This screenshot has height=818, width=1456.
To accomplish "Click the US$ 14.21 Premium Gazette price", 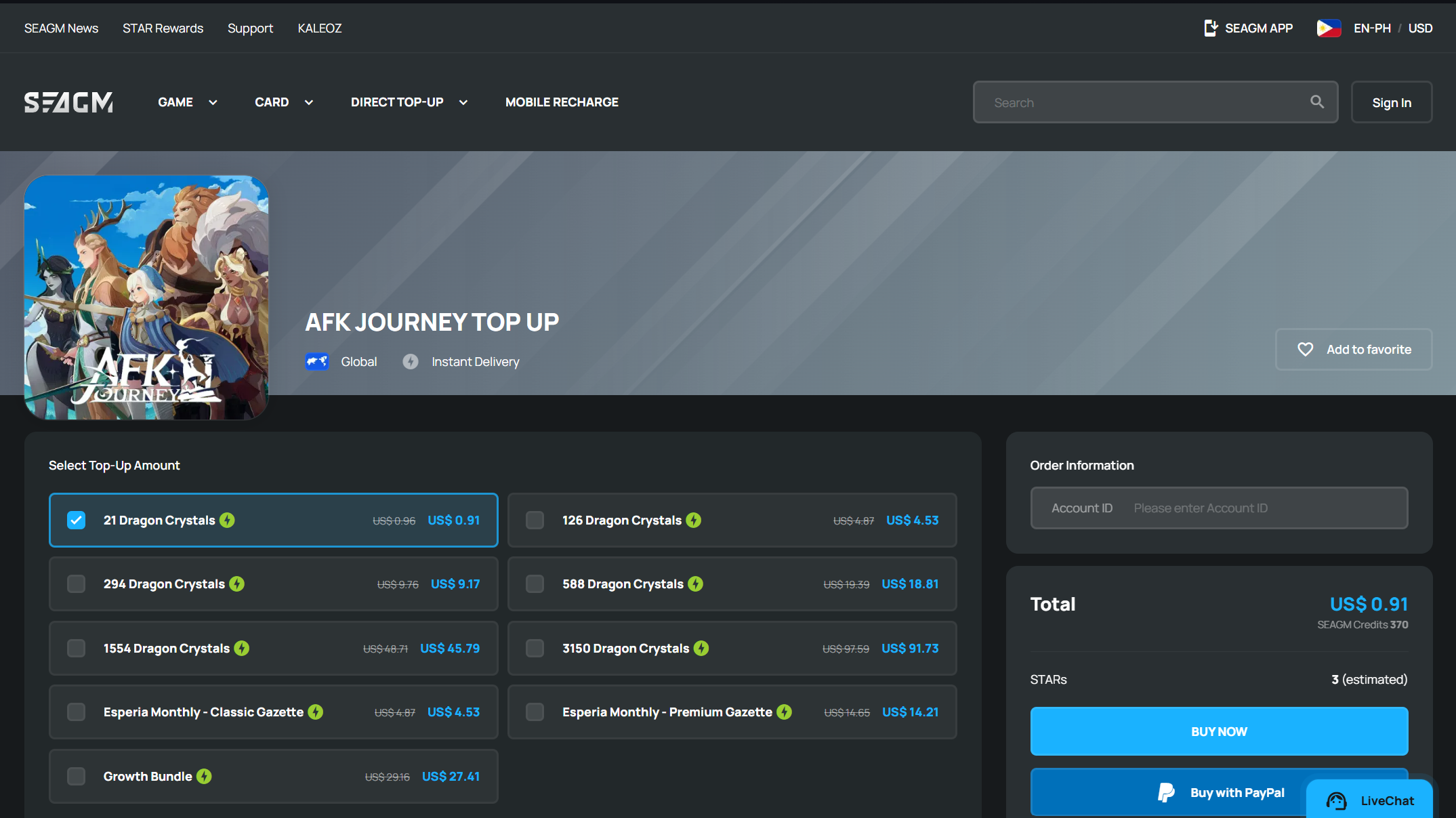I will tap(910, 712).
